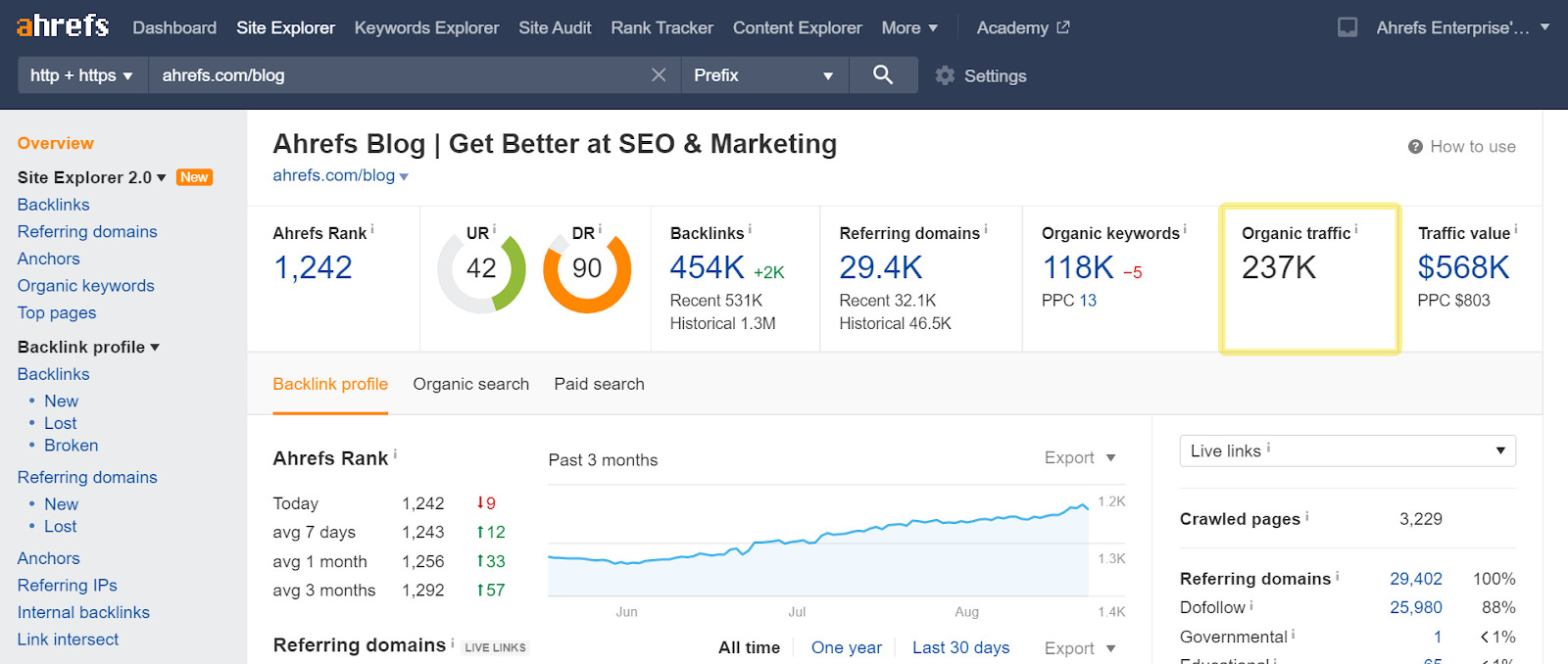Image resolution: width=1568 pixels, height=664 pixels.
Task: Open the Prefix mode dropdown
Action: point(762,75)
